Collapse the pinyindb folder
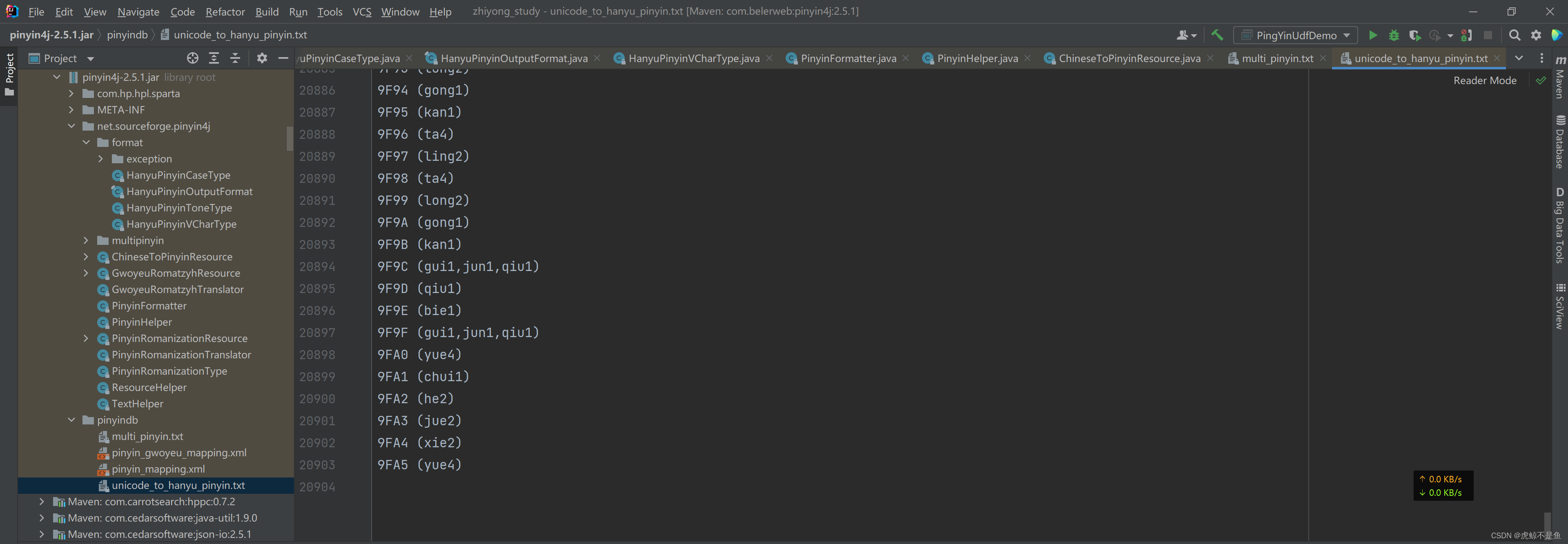Image resolution: width=1568 pixels, height=544 pixels. 71,420
